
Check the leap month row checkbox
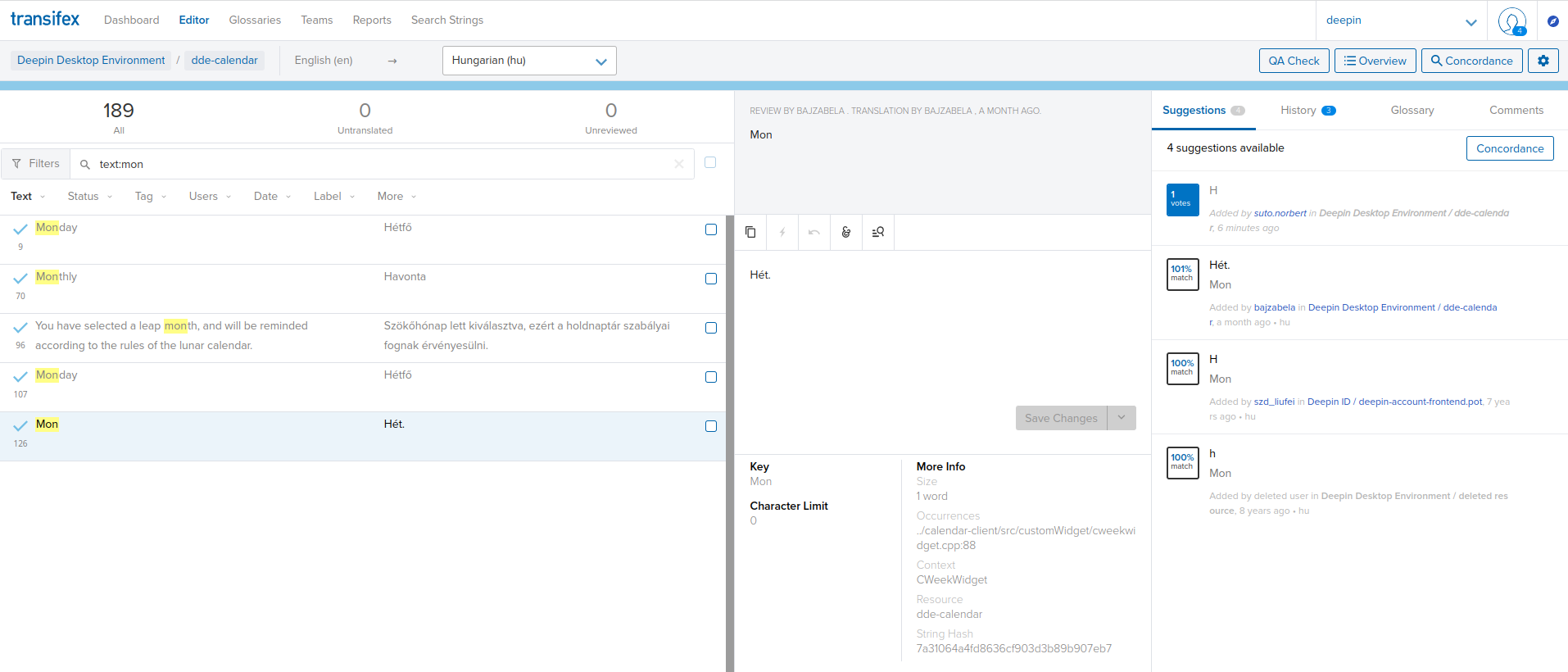(x=711, y=328)
